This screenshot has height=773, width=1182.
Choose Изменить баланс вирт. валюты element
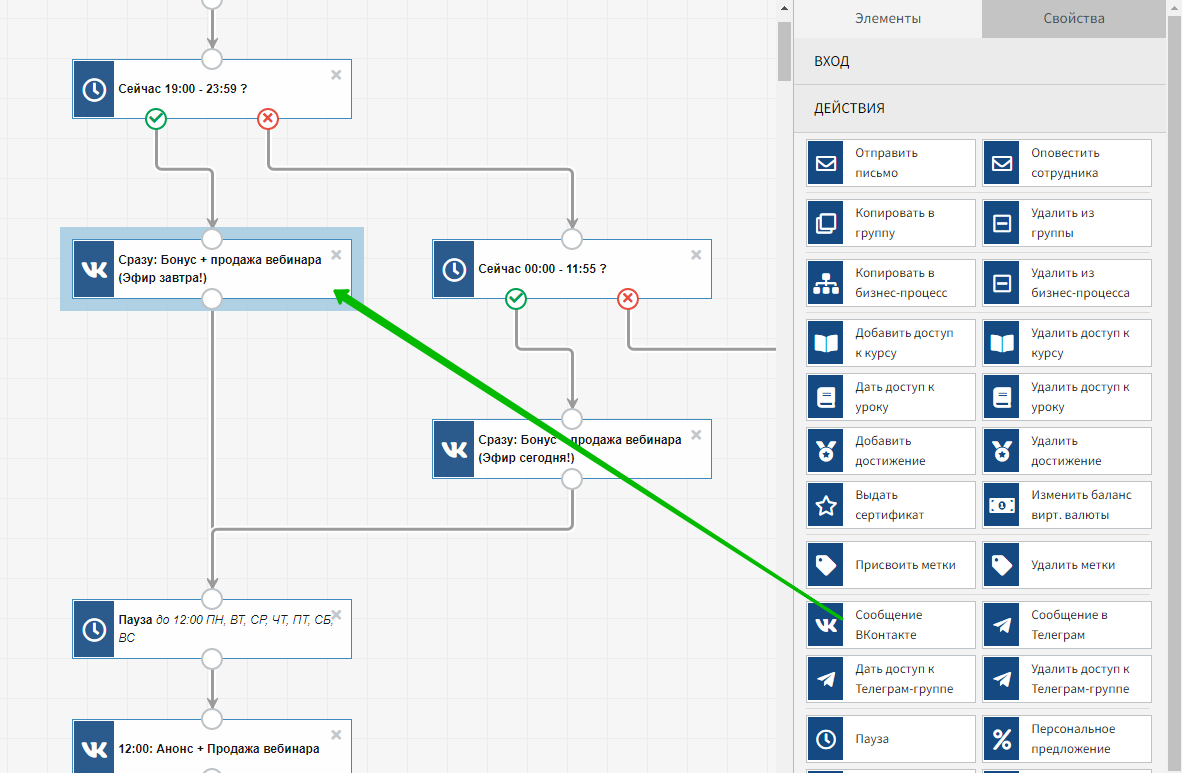(x=1067, y=505)
